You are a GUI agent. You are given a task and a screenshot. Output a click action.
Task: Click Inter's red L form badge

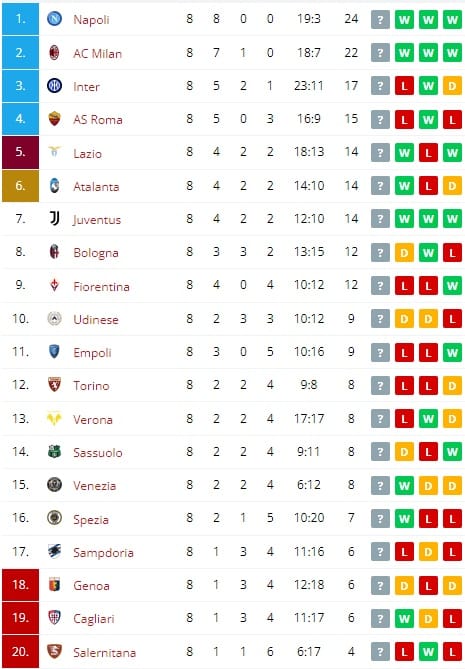tap(404, 86)
